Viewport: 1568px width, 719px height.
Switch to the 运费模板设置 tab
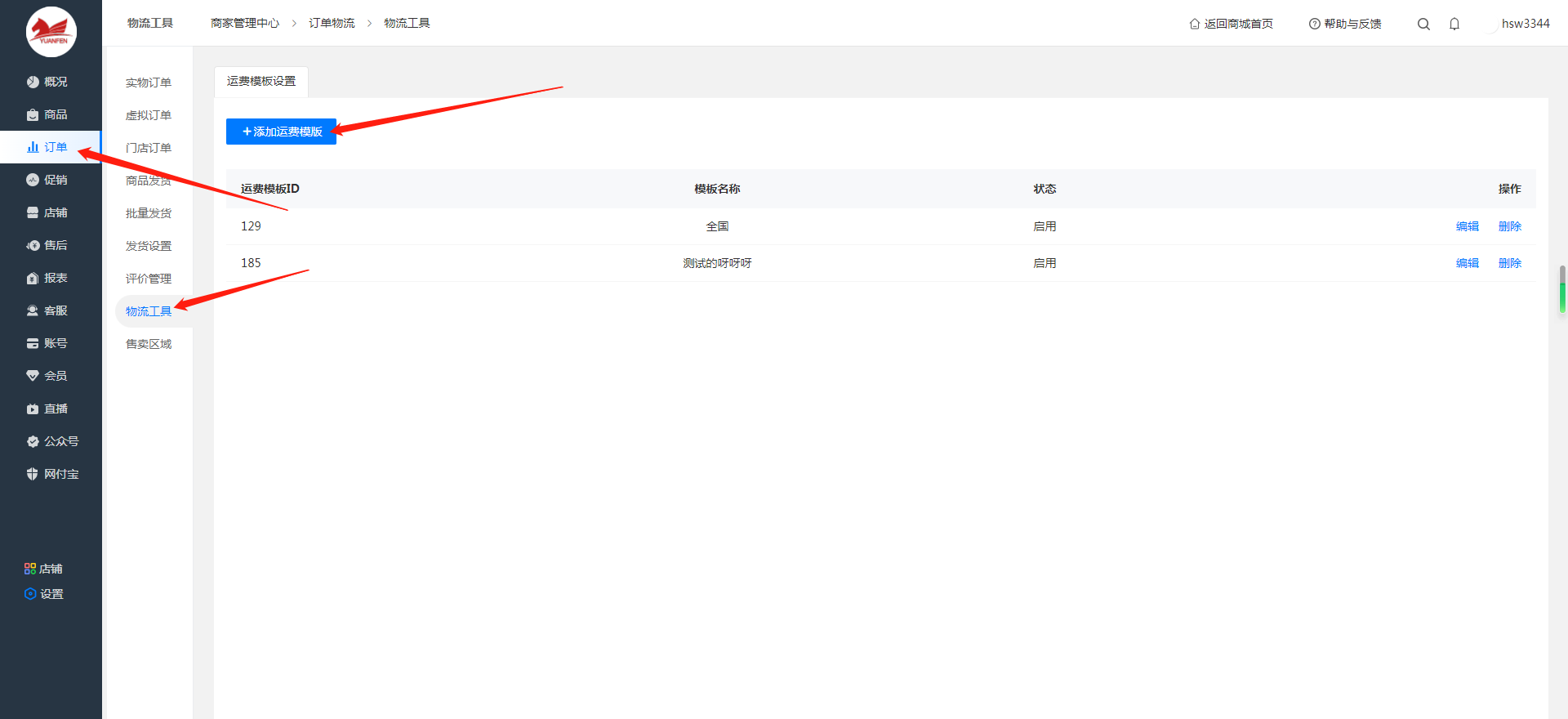click(x=261, y=82)
